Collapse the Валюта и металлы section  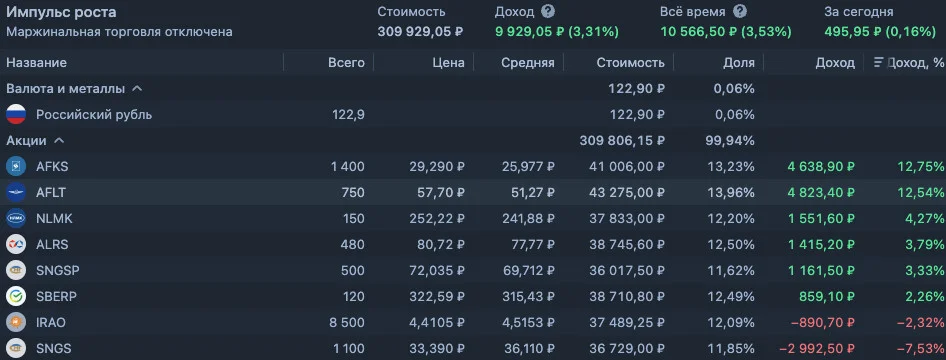[137, 89]
